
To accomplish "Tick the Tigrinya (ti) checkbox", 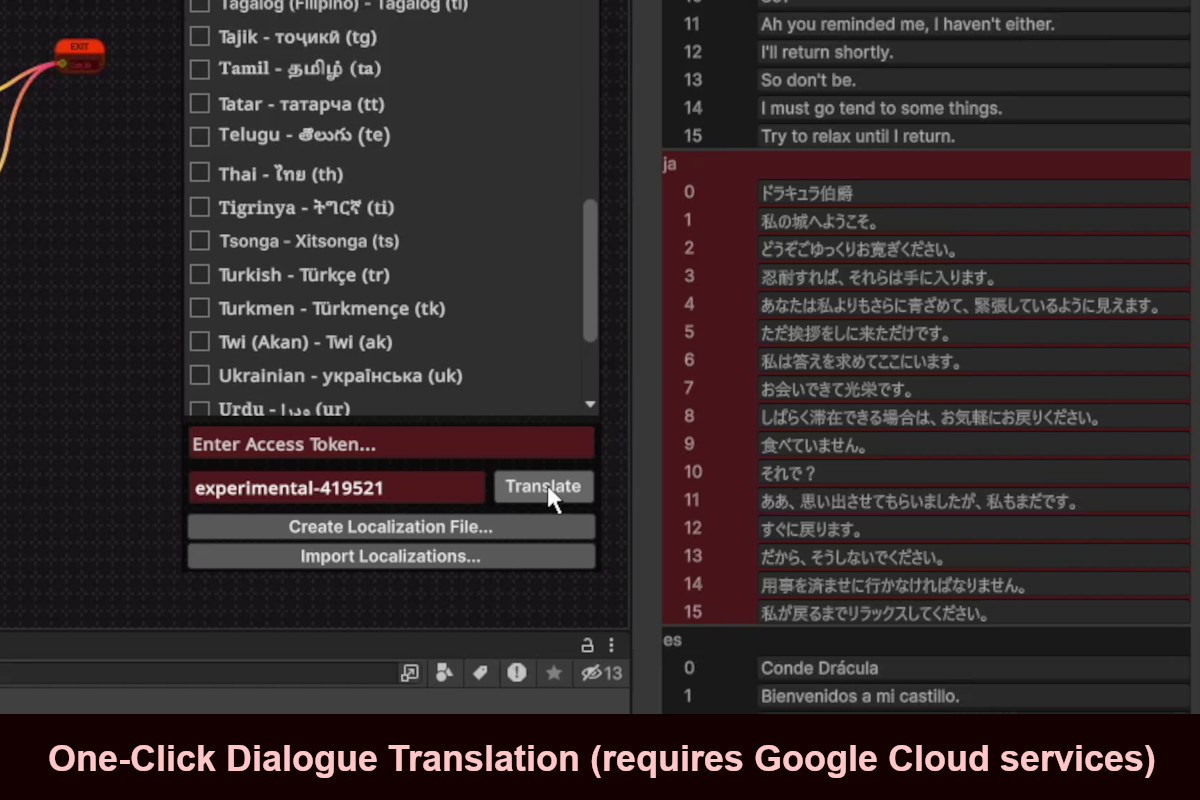I will (x=200, y=207).
